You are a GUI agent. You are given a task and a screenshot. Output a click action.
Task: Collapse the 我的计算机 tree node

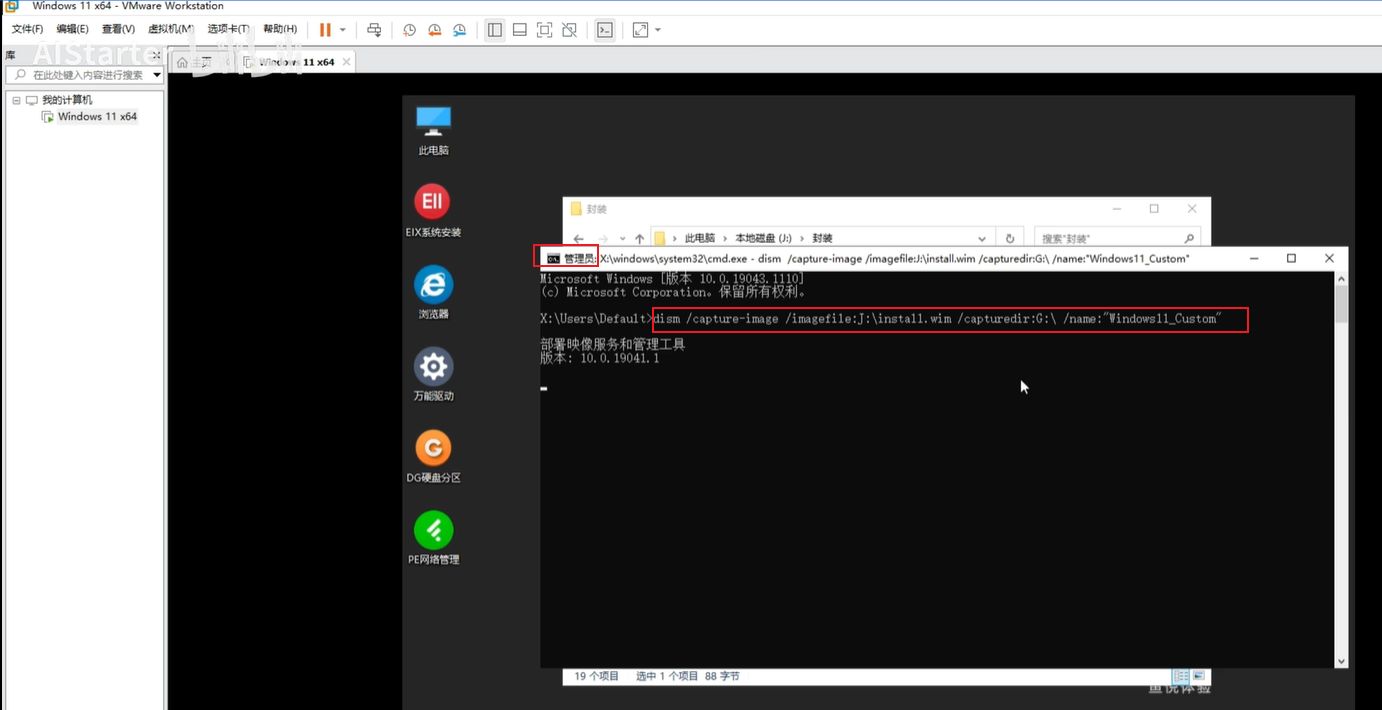point(17,100)
